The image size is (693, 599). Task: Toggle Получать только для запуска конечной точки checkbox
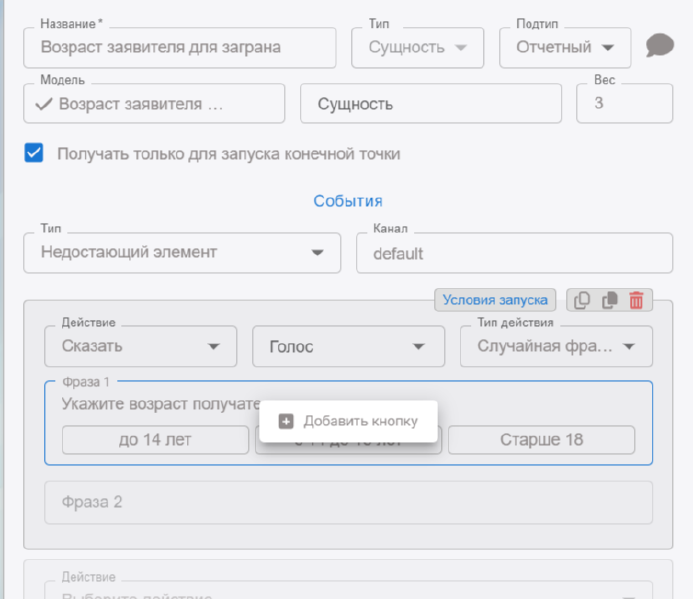[x=34, y=153]
